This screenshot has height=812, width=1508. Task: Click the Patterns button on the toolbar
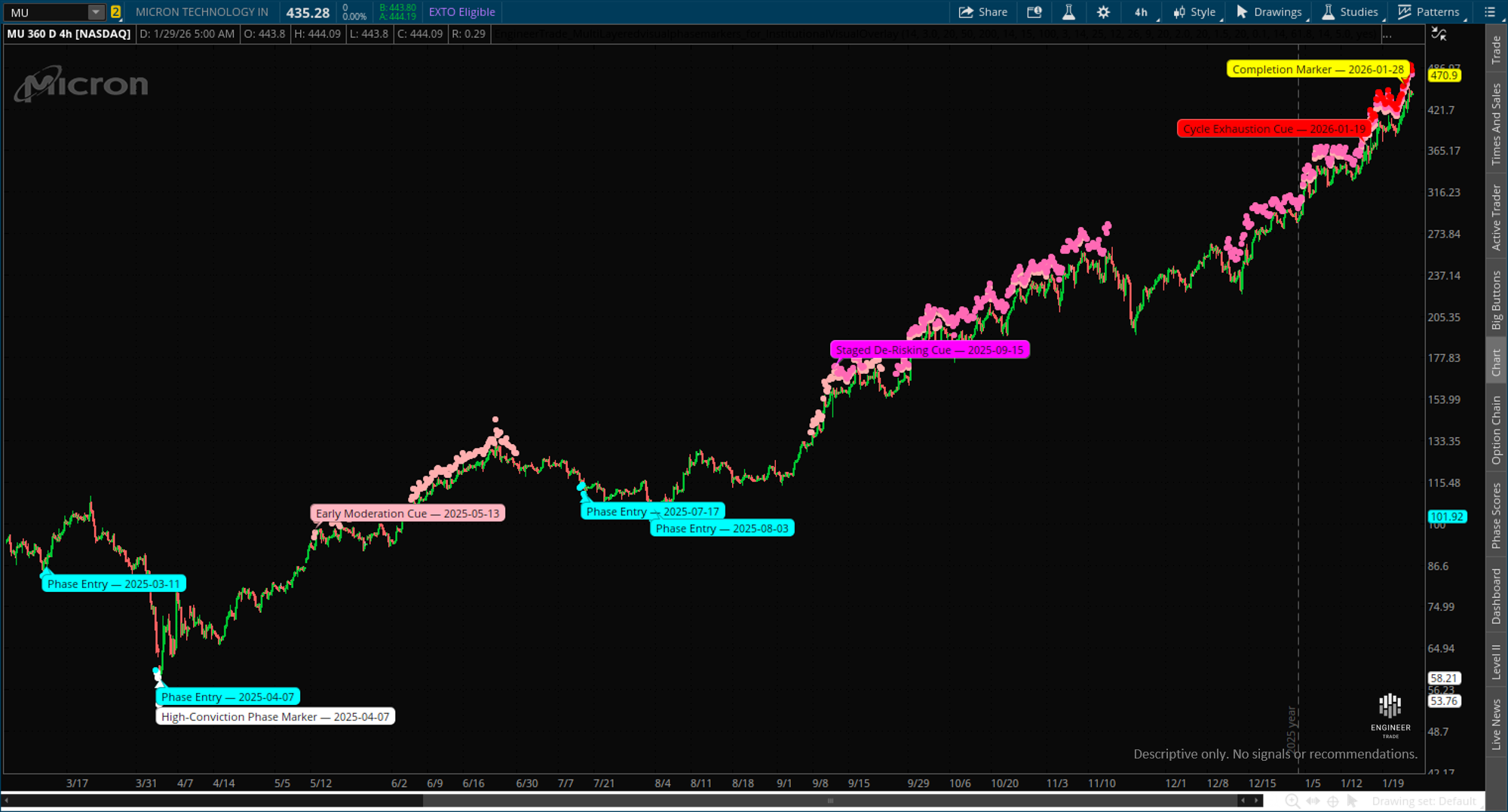click(1430, 12)
